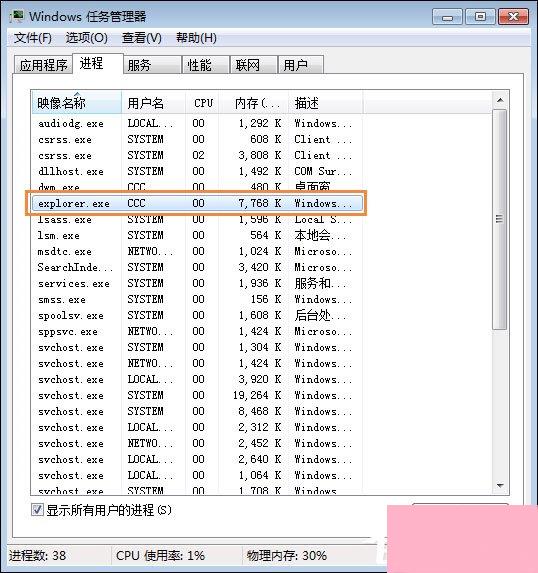Open the 性能 tab
538x573 pixels.
click(205, 65)
